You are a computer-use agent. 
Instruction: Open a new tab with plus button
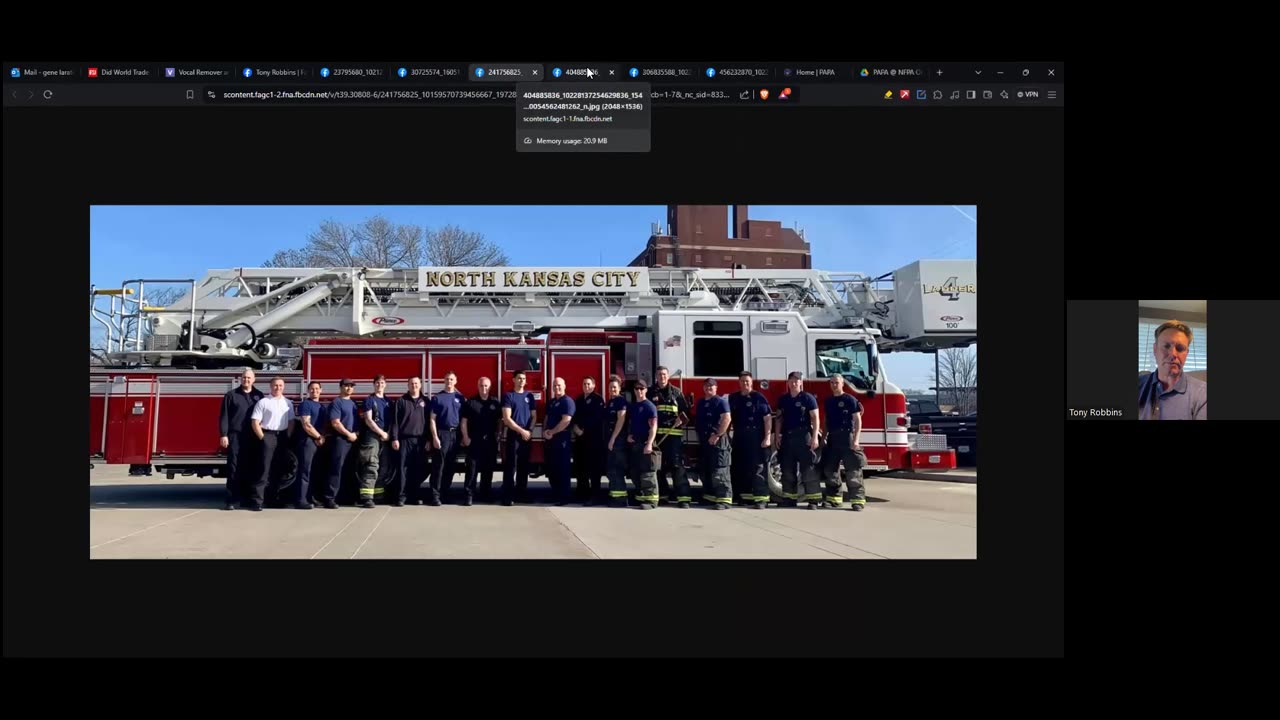coord(939,72)
